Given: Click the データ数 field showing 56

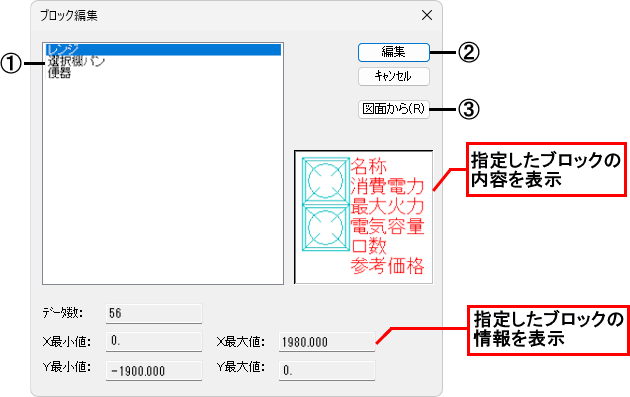Looking at the screenshot, I should pyautogui.click(x=154, y=313).
